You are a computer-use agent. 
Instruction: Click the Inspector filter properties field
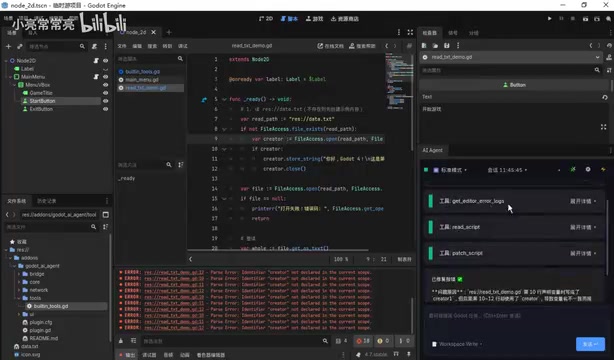click(511, 70)
